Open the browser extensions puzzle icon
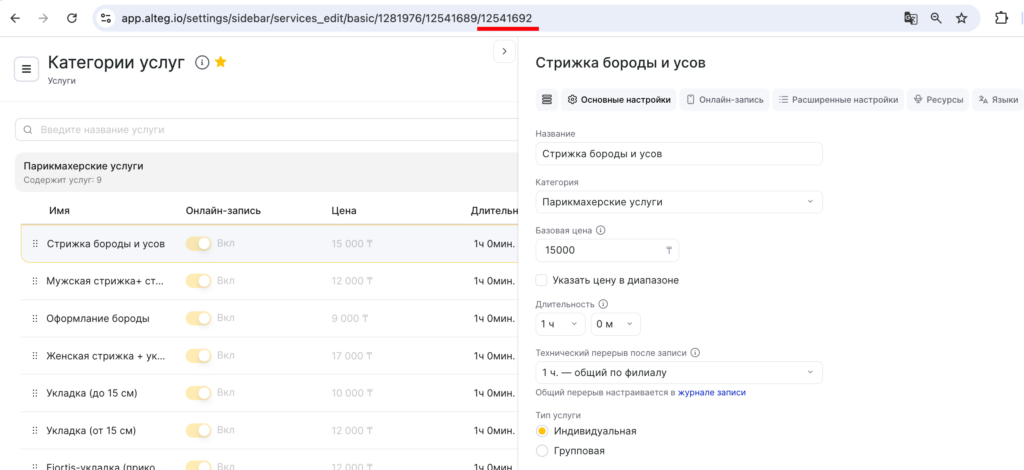Screen dimensions: 1024x470 click(x=1001, y=18)
